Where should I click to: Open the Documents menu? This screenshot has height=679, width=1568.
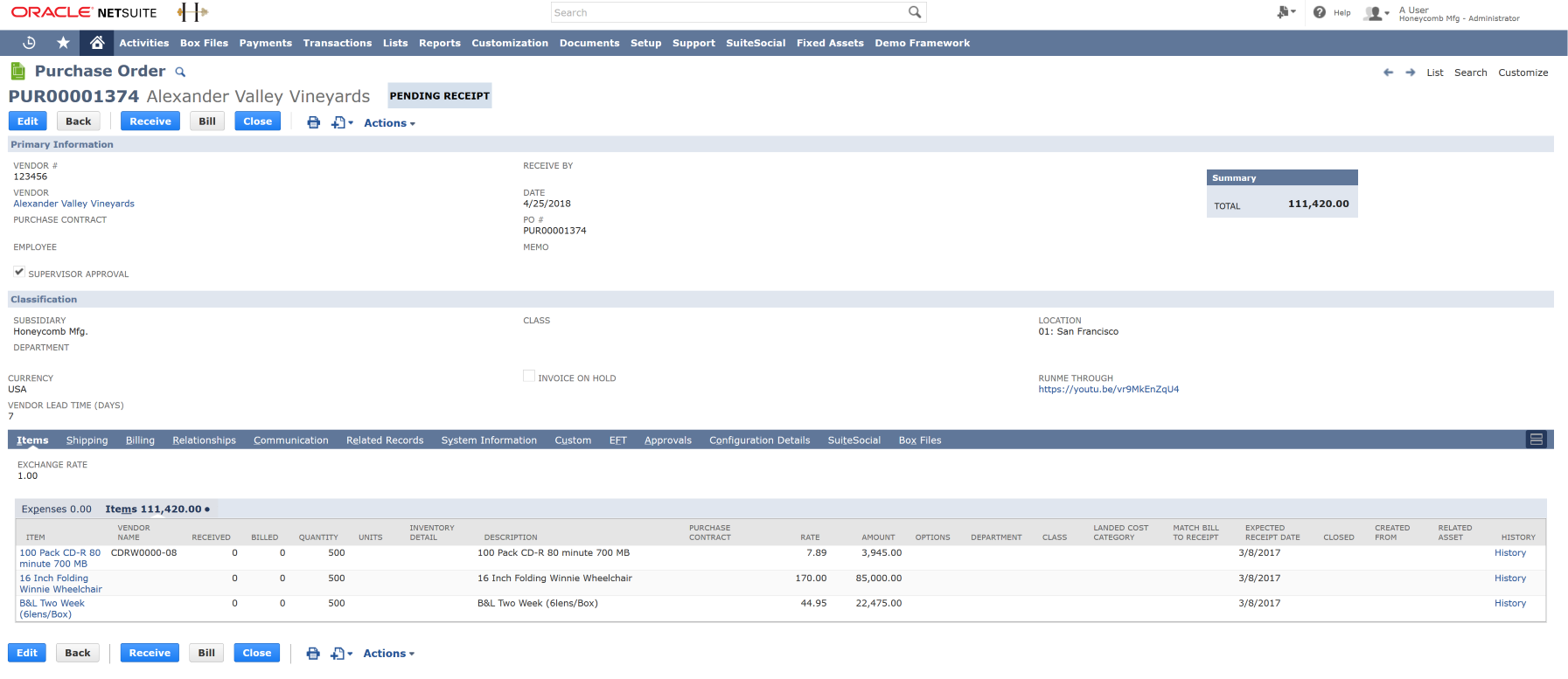point(589,43)
